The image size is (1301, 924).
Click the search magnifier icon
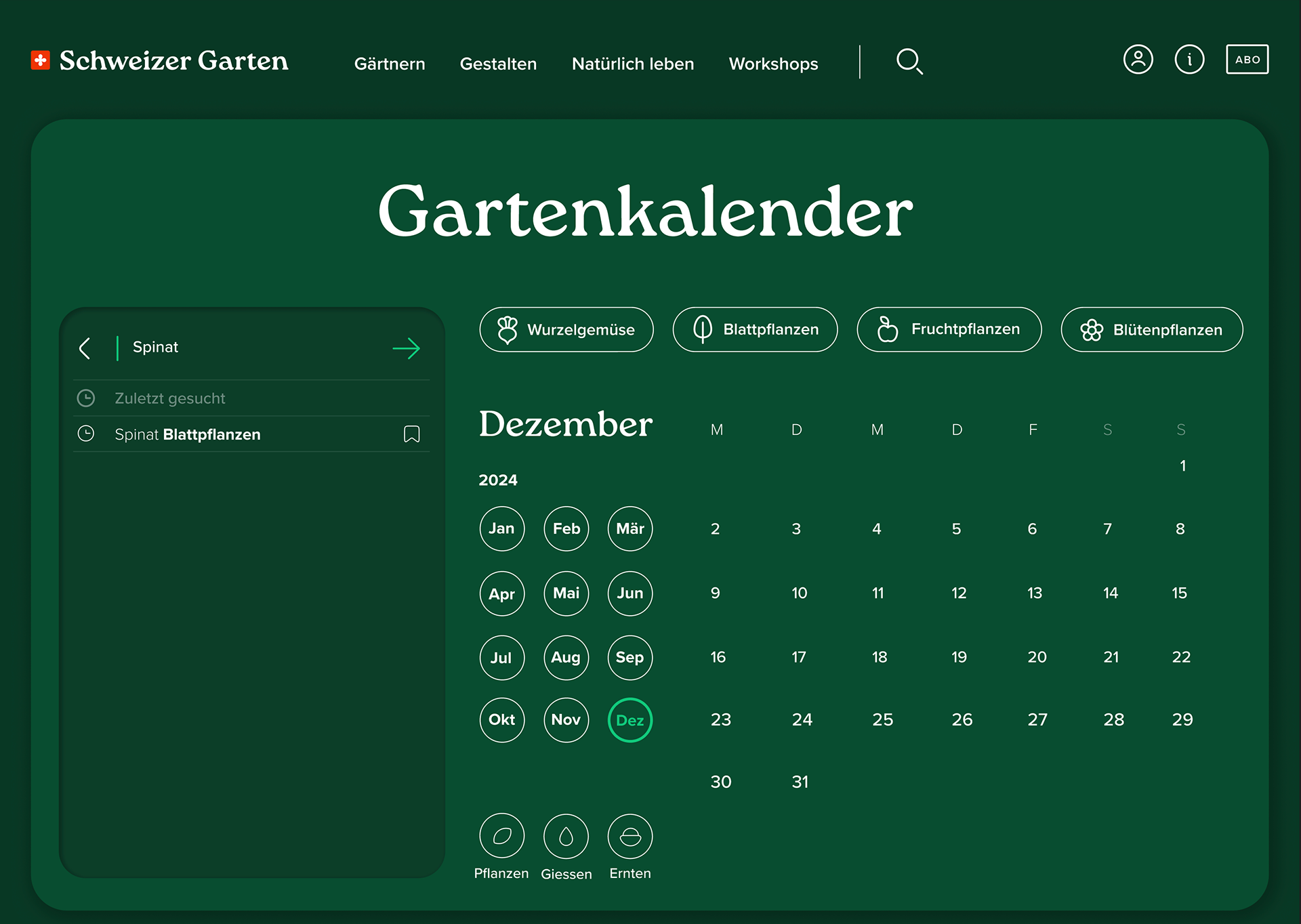coord(909,62)
